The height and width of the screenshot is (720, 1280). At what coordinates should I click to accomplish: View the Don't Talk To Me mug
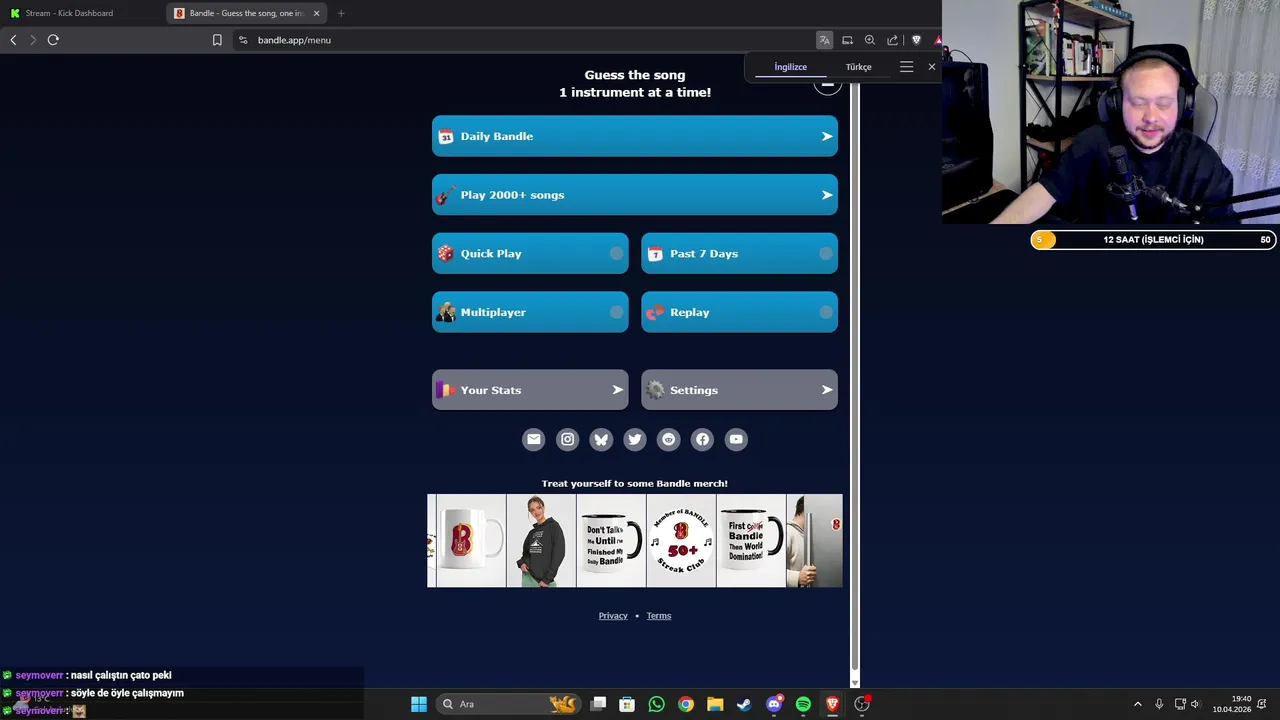[611, 541]
